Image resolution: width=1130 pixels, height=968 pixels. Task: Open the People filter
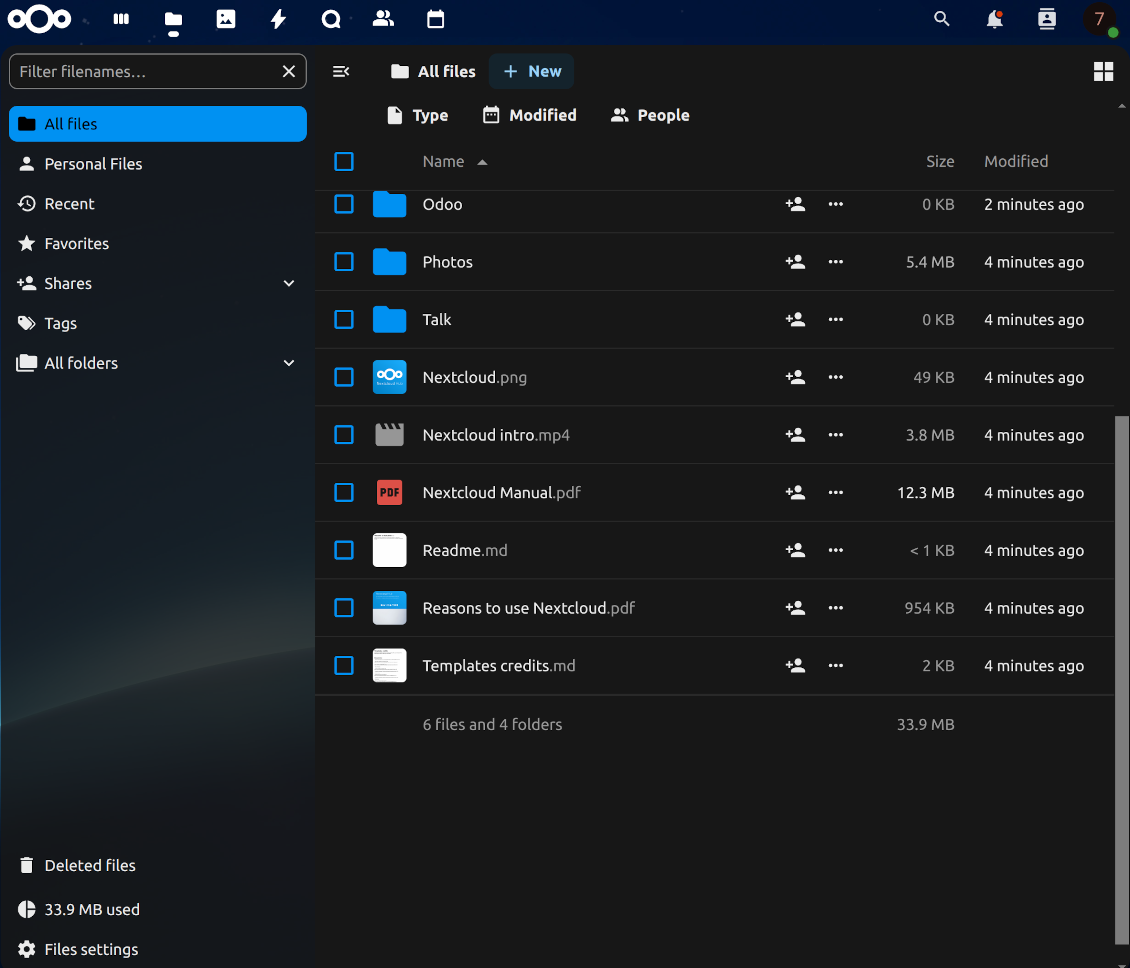pyautogui.click(x=650, y=115)
